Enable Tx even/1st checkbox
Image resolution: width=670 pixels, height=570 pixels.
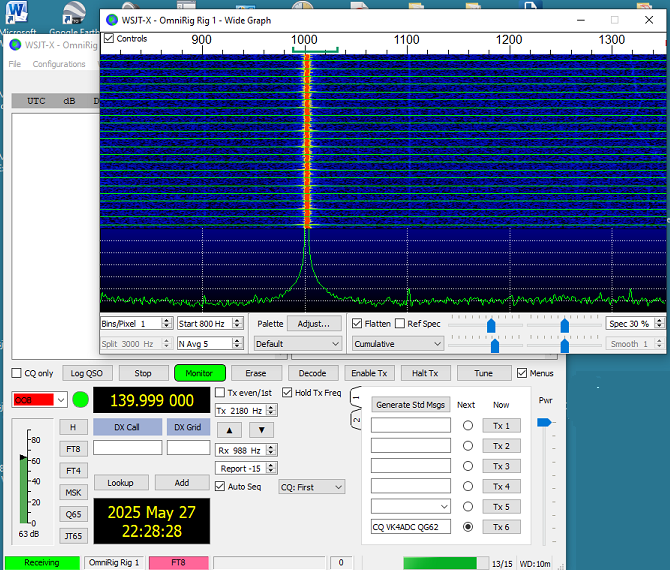[220, 392]
